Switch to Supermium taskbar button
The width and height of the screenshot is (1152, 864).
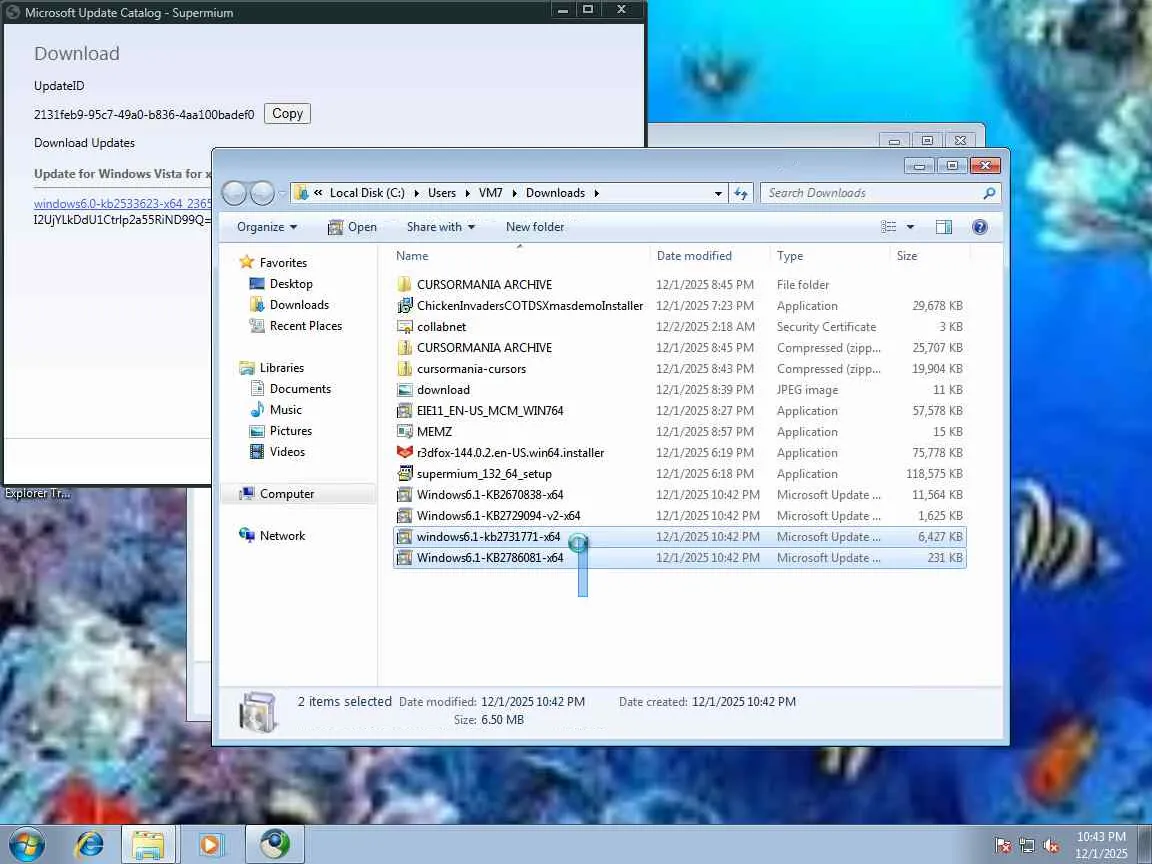[x=275, y=844]
